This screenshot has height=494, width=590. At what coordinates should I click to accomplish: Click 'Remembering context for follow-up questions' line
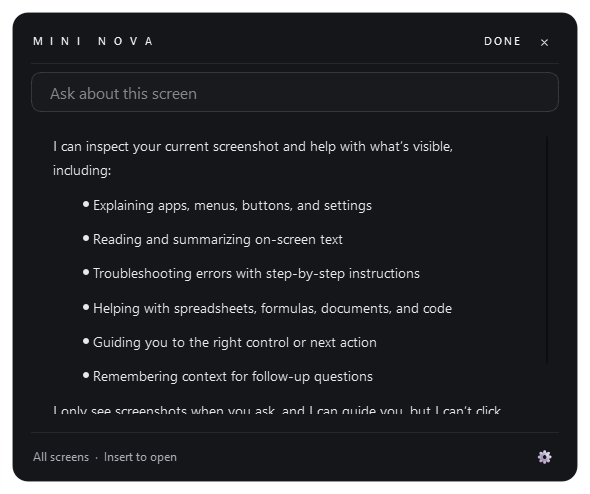233,376
